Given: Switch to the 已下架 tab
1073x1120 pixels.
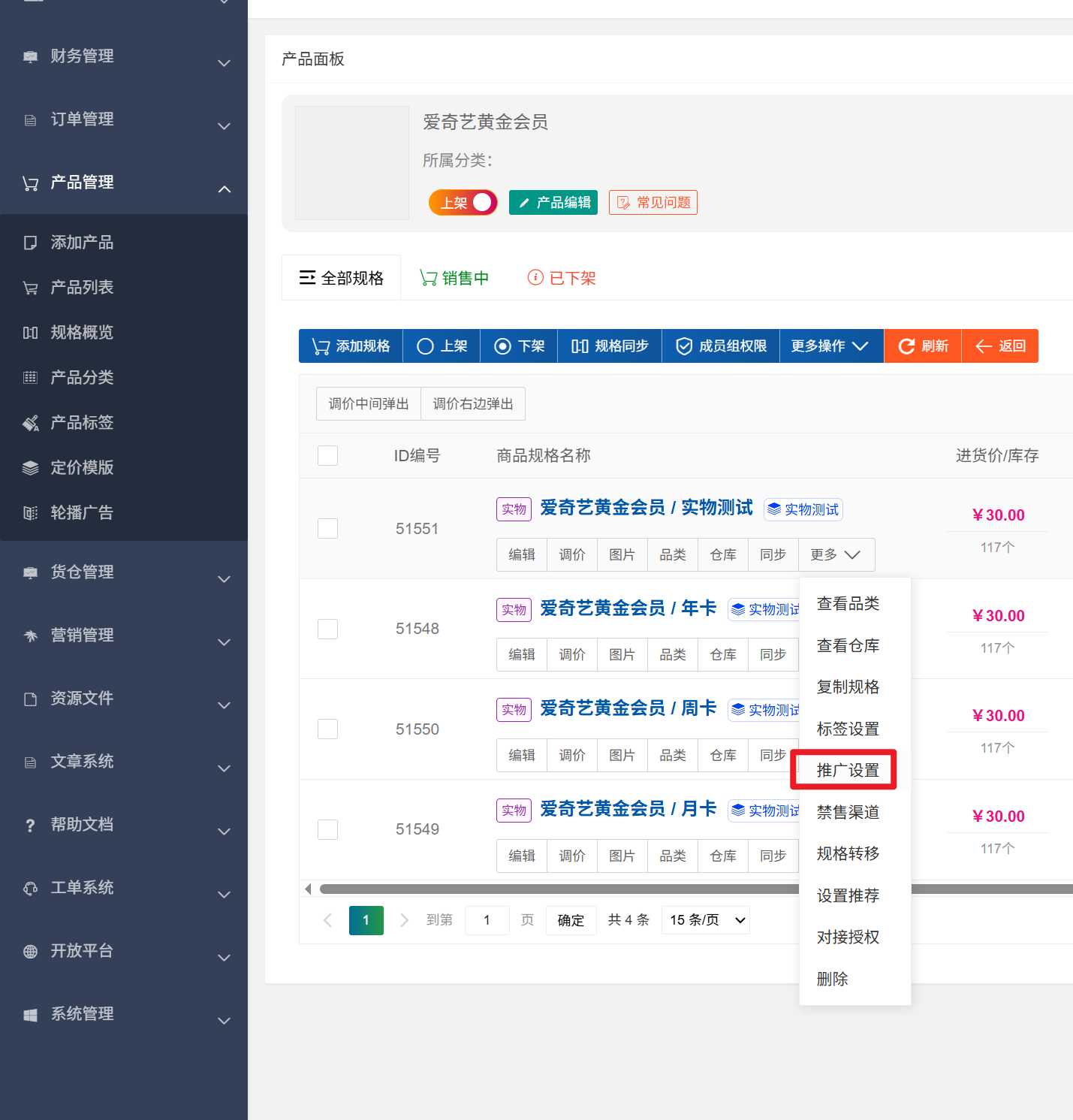Looking at the screenshot, I should click(562, 278).
